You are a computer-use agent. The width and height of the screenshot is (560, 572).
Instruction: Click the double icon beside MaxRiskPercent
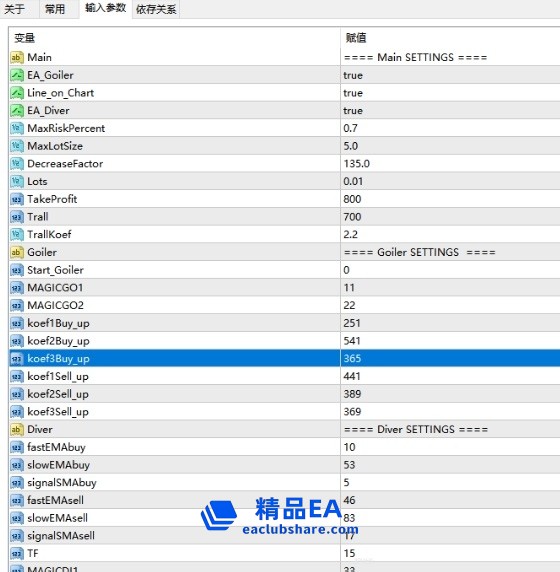[16, 128]
